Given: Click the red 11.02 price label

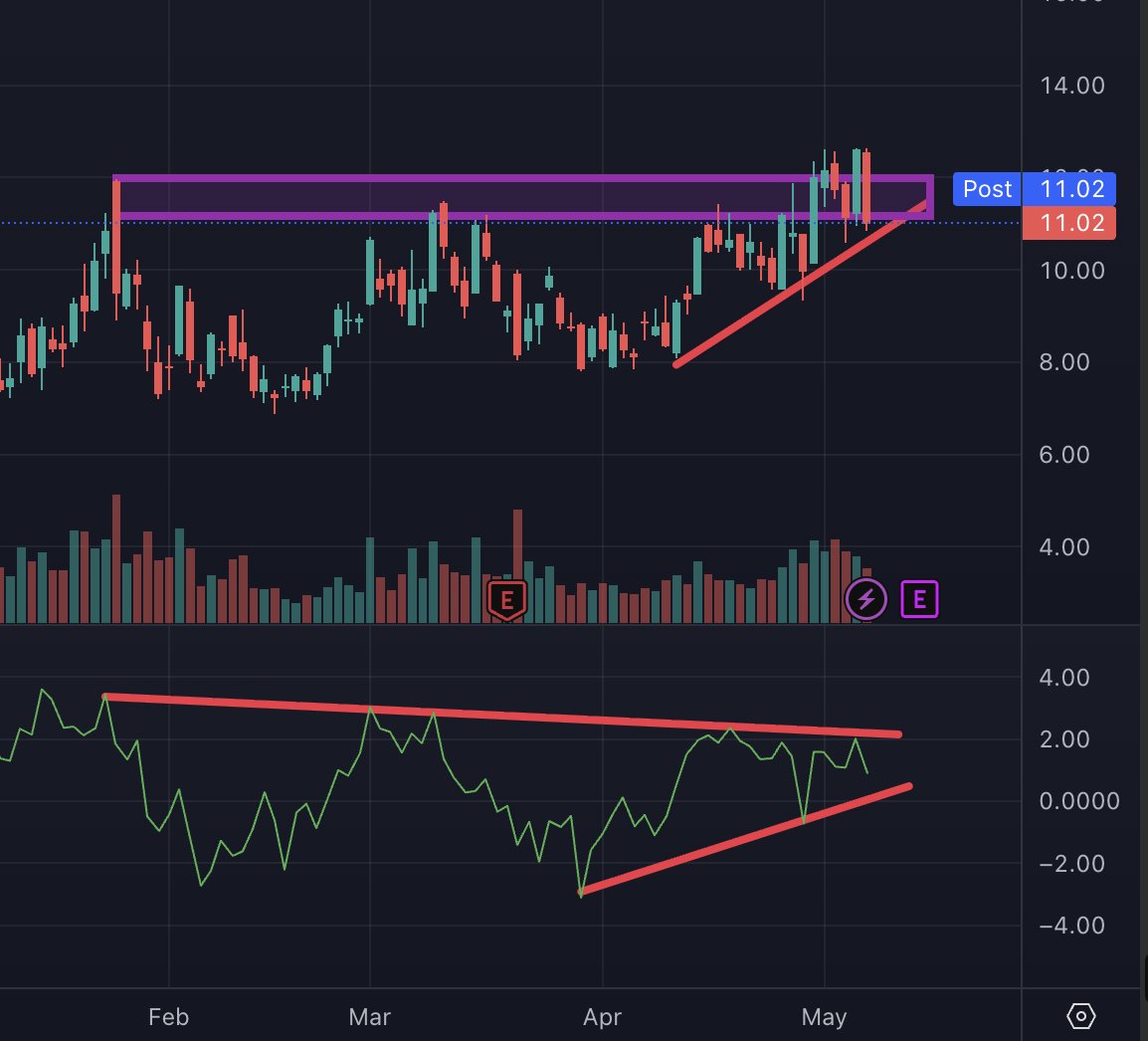Looking at the screenshot, I should tap(1069, 223).
